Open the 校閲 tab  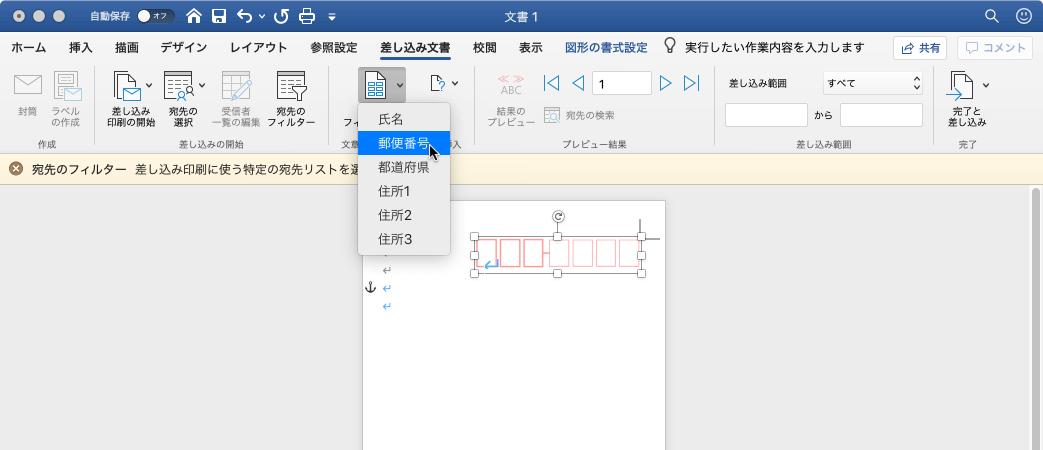click(x=485, y=47)
